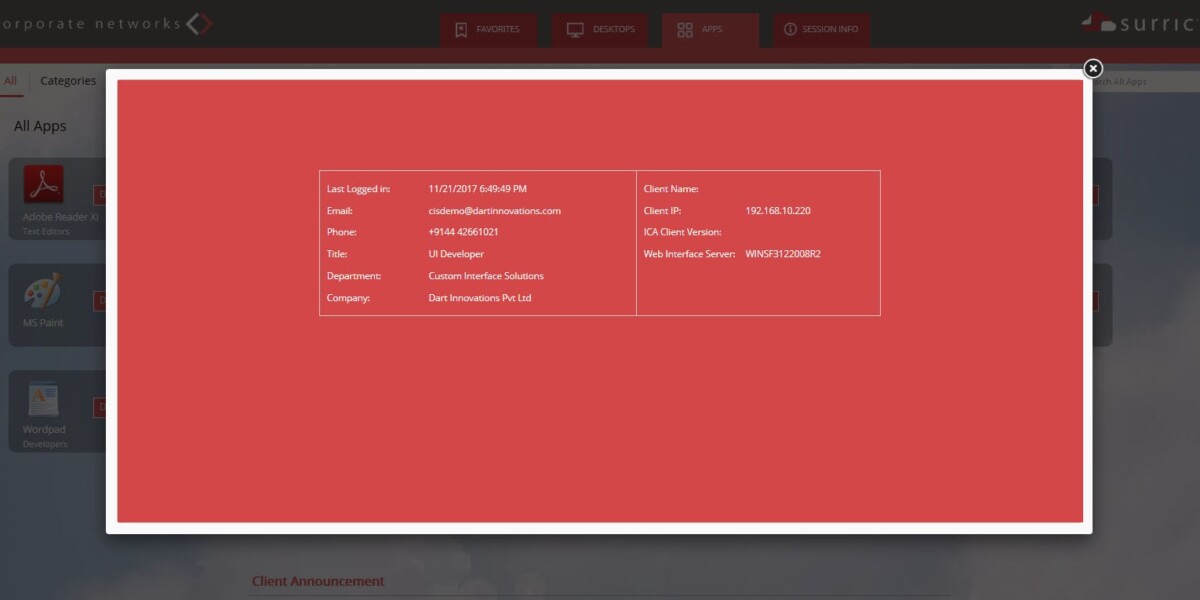The height and width of the screenshot is (600, 1200).
Task: Select the Categories filter tab
Action: pos(68,81)
